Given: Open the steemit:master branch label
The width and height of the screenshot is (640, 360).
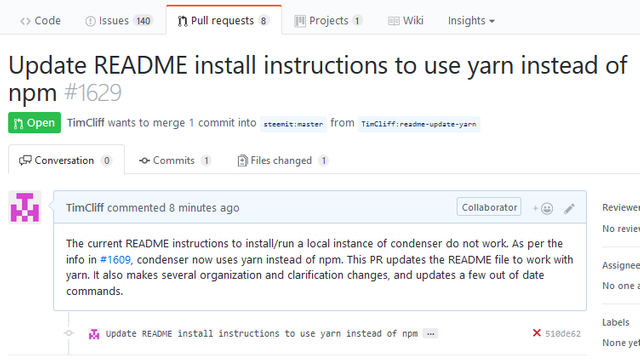Looking at the screenshot, I should click(x=293, y=124).
